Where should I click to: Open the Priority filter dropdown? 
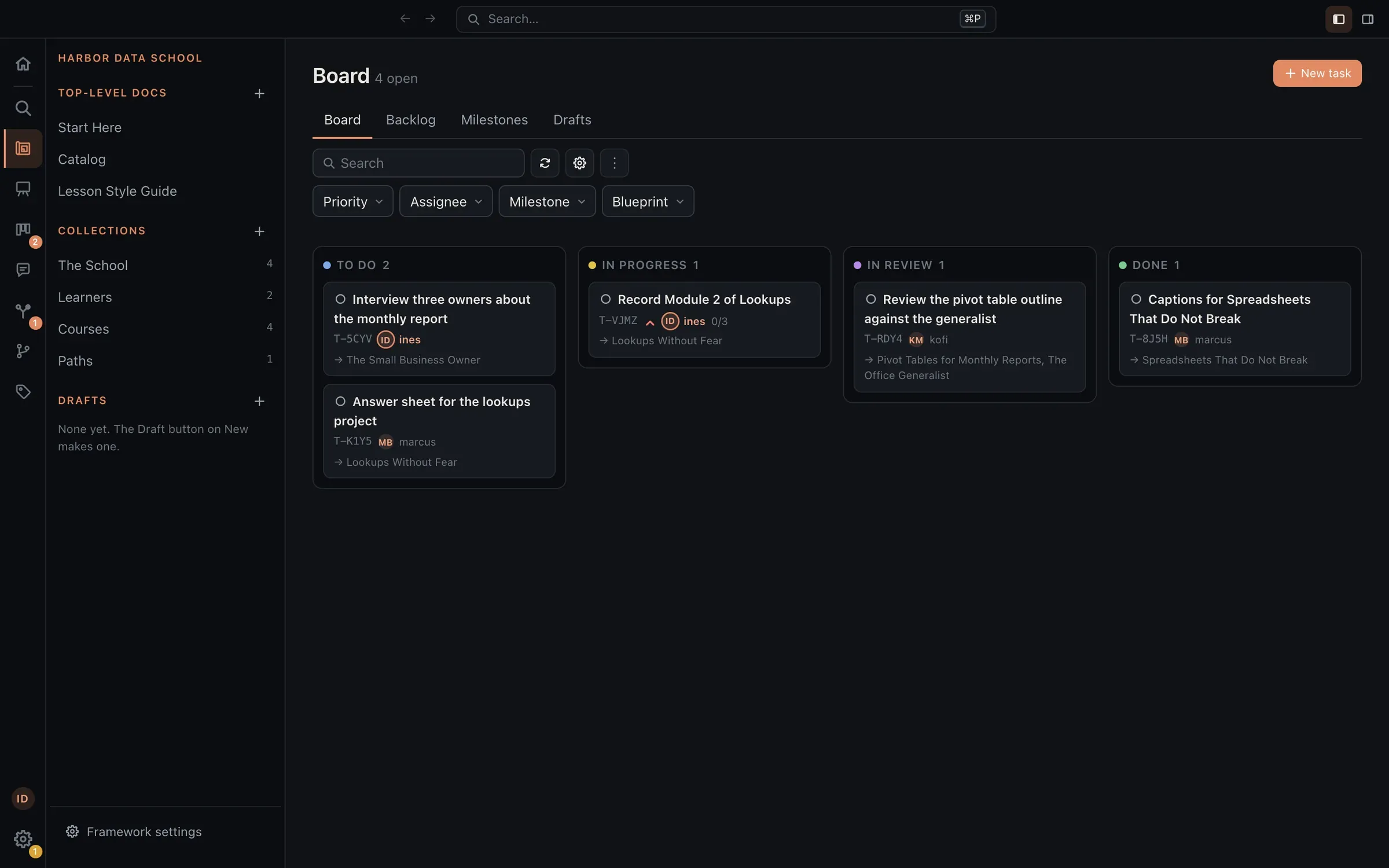pos(352,201)
